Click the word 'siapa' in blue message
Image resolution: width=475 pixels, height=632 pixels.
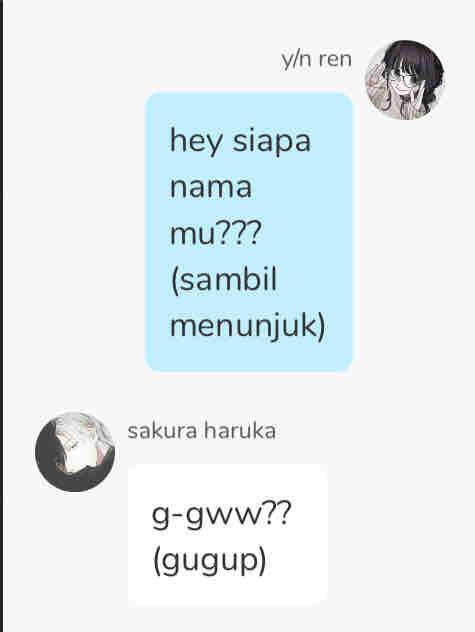[272, 140]
